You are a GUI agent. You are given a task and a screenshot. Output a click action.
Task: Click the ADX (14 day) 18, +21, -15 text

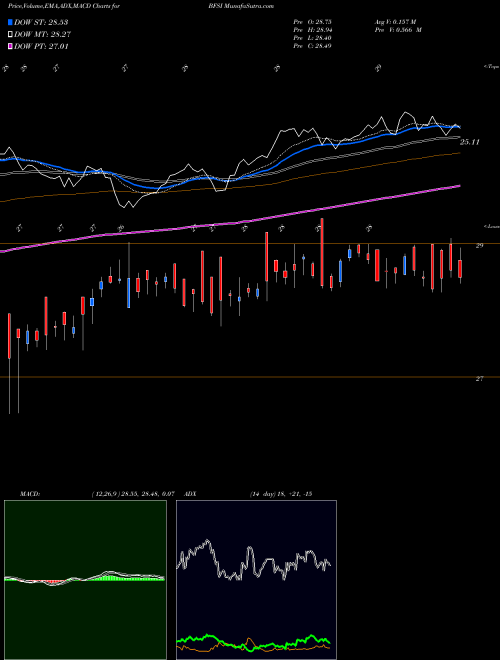(x=280, y=494)
